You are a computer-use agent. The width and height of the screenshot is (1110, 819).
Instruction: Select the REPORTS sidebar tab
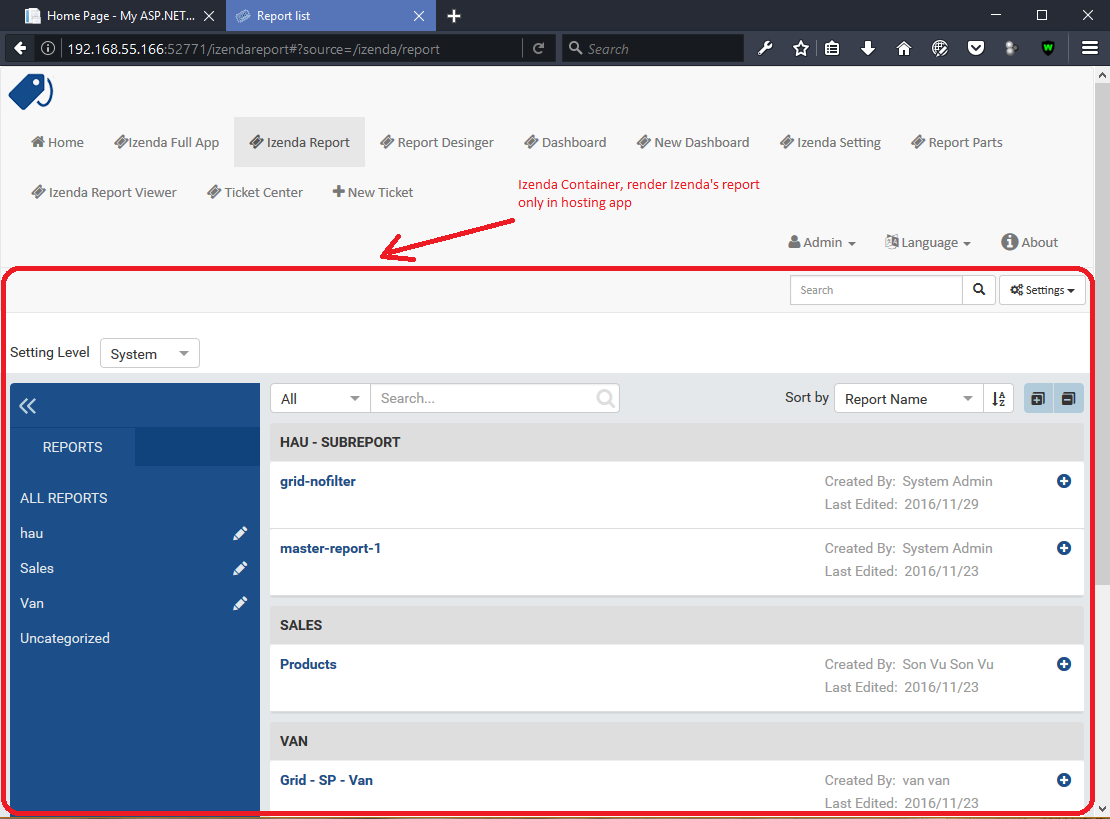(72, 447)
